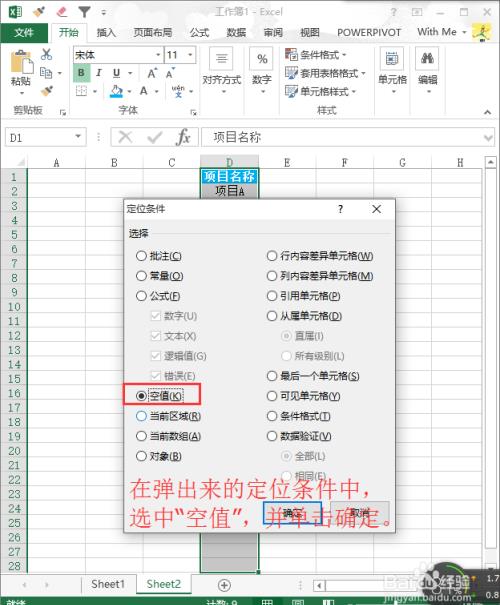Click the help question mark in 定位条件 dialog

(x=340, y=209)
